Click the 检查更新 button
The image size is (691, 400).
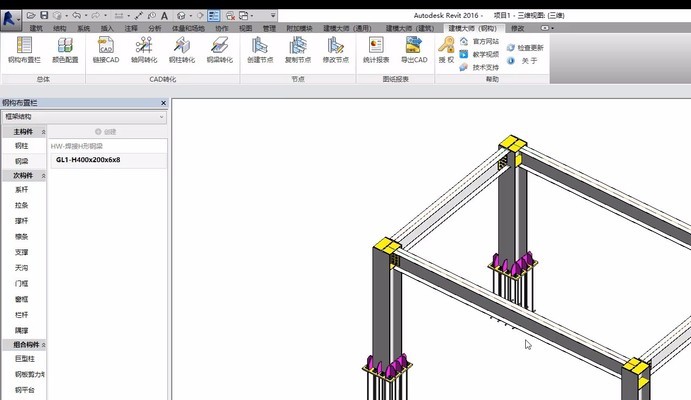tap(526, 47)
